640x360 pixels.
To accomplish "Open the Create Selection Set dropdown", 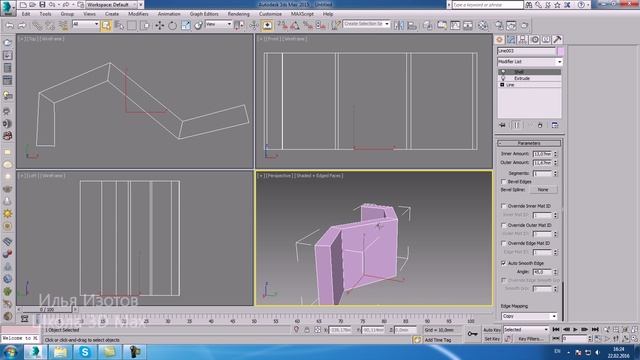I will 366,24.
